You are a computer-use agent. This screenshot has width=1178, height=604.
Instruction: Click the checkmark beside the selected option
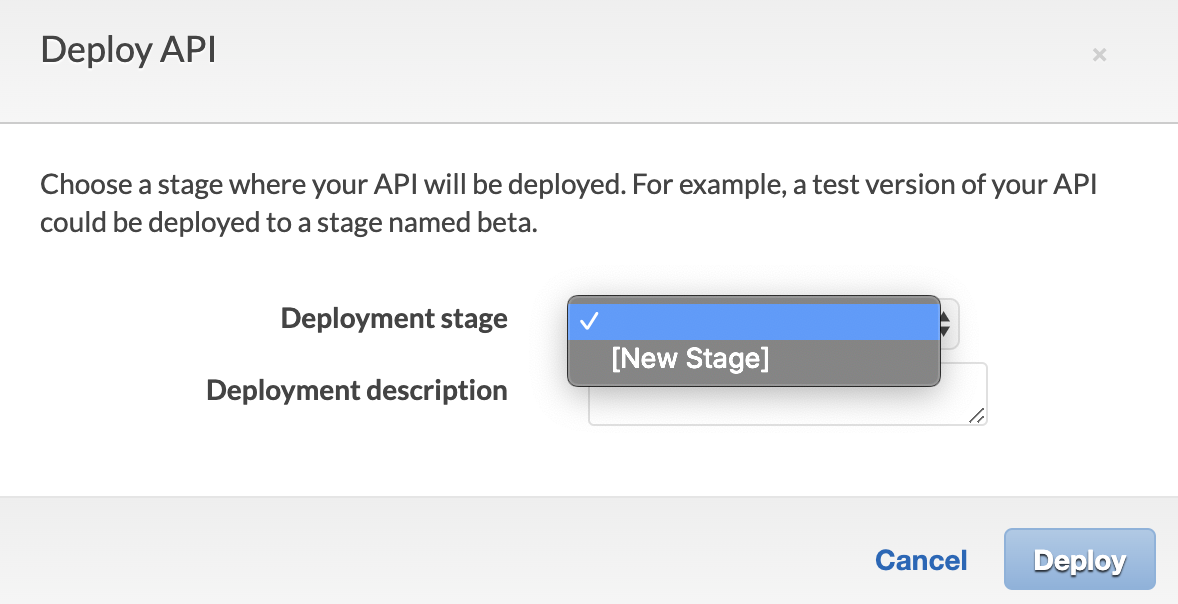coord(590,321)
